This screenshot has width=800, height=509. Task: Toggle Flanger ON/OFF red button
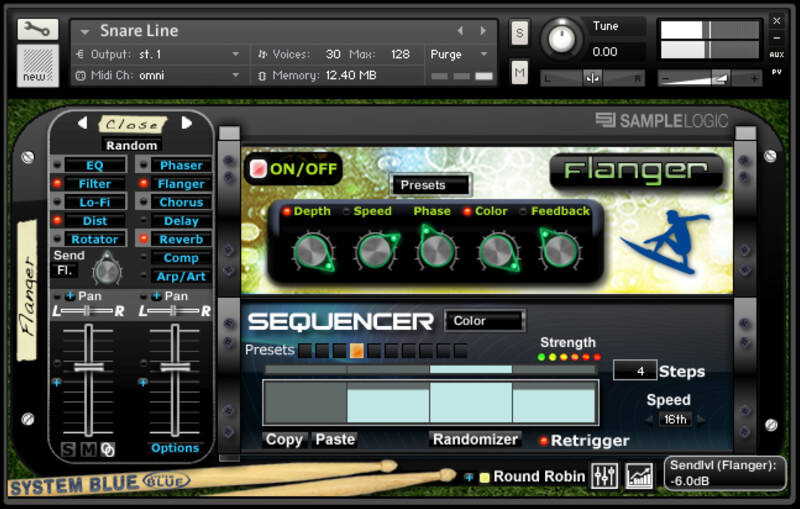[258, 169]
